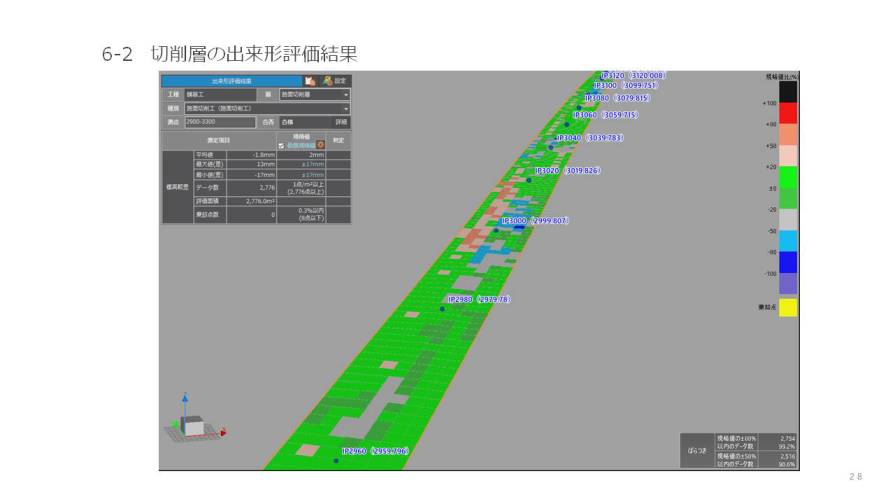Click the 測点 range field 2900-3300
This screenshot has width=895, height=504.
coord(220,122)
